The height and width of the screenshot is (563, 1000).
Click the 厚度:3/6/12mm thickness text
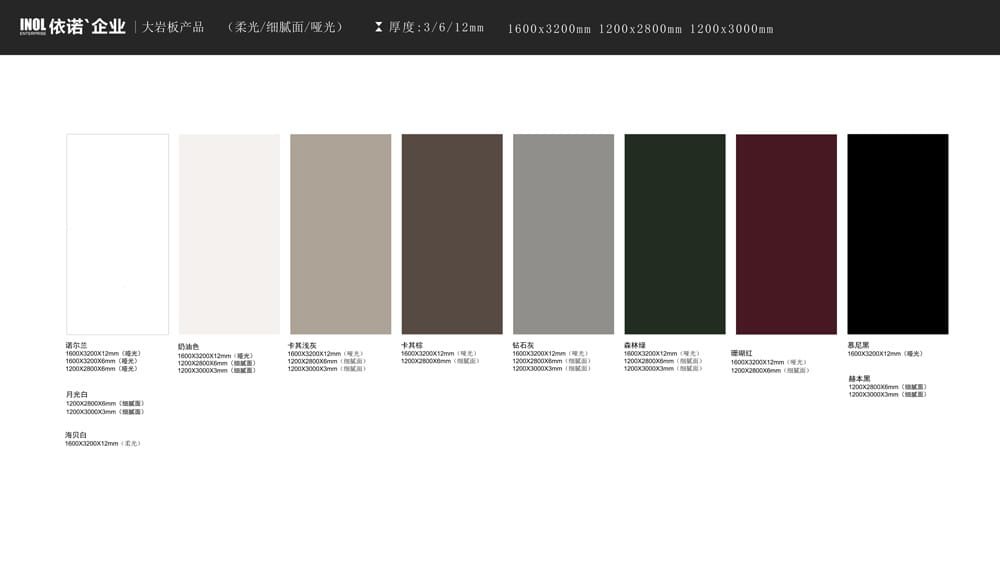[436, 28]
